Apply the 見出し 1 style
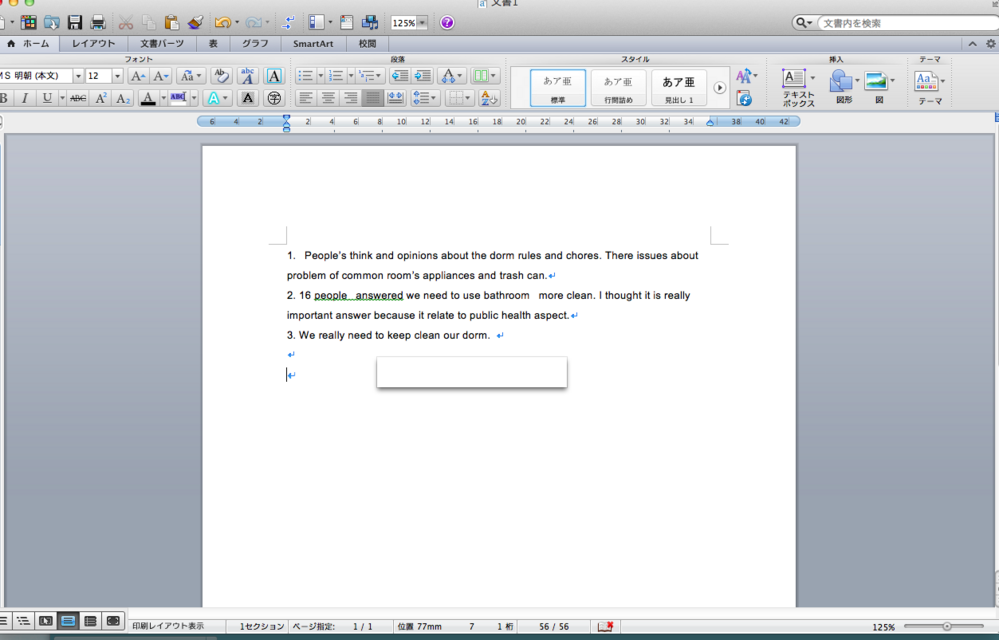 pyautogui.click(x=679, y=88)
